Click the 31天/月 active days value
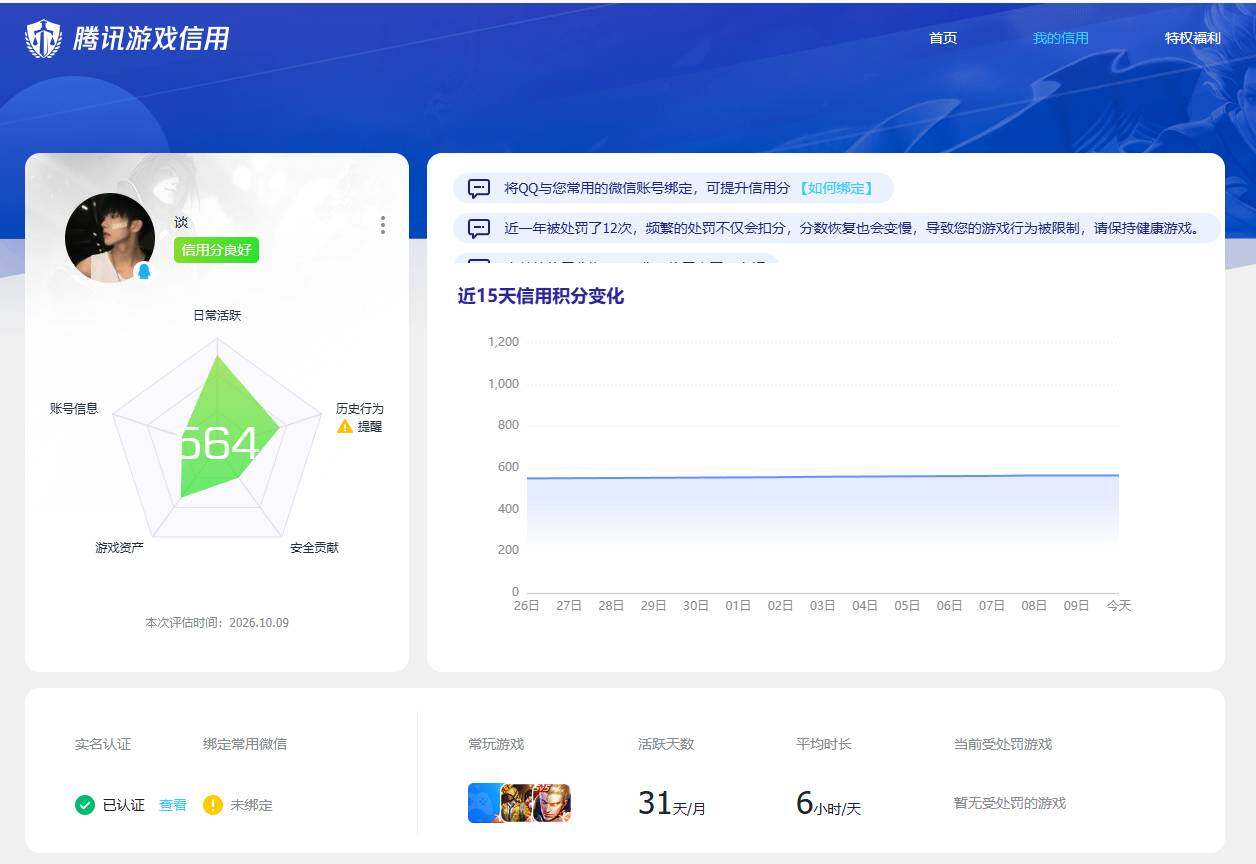 pos(672,803)
